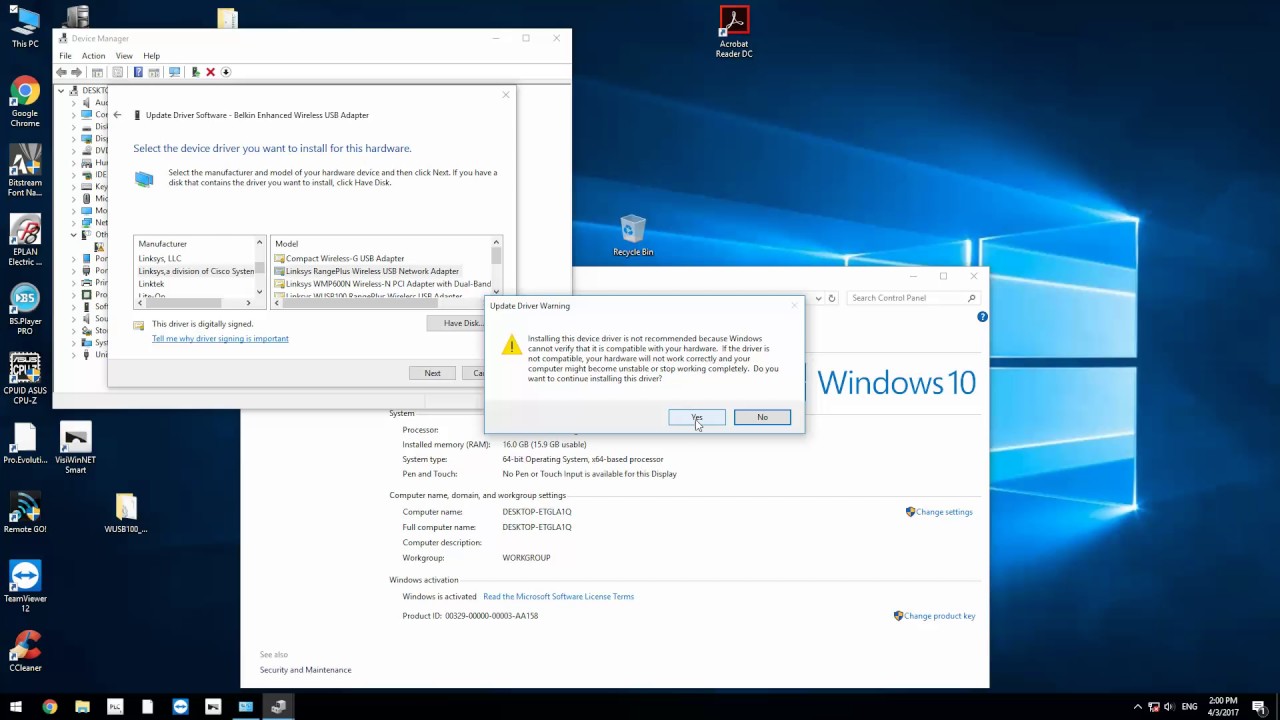This screenshot has height=720, width=1280.
Task: Open Google Chrome desktop icon
Action: (25, 103)
